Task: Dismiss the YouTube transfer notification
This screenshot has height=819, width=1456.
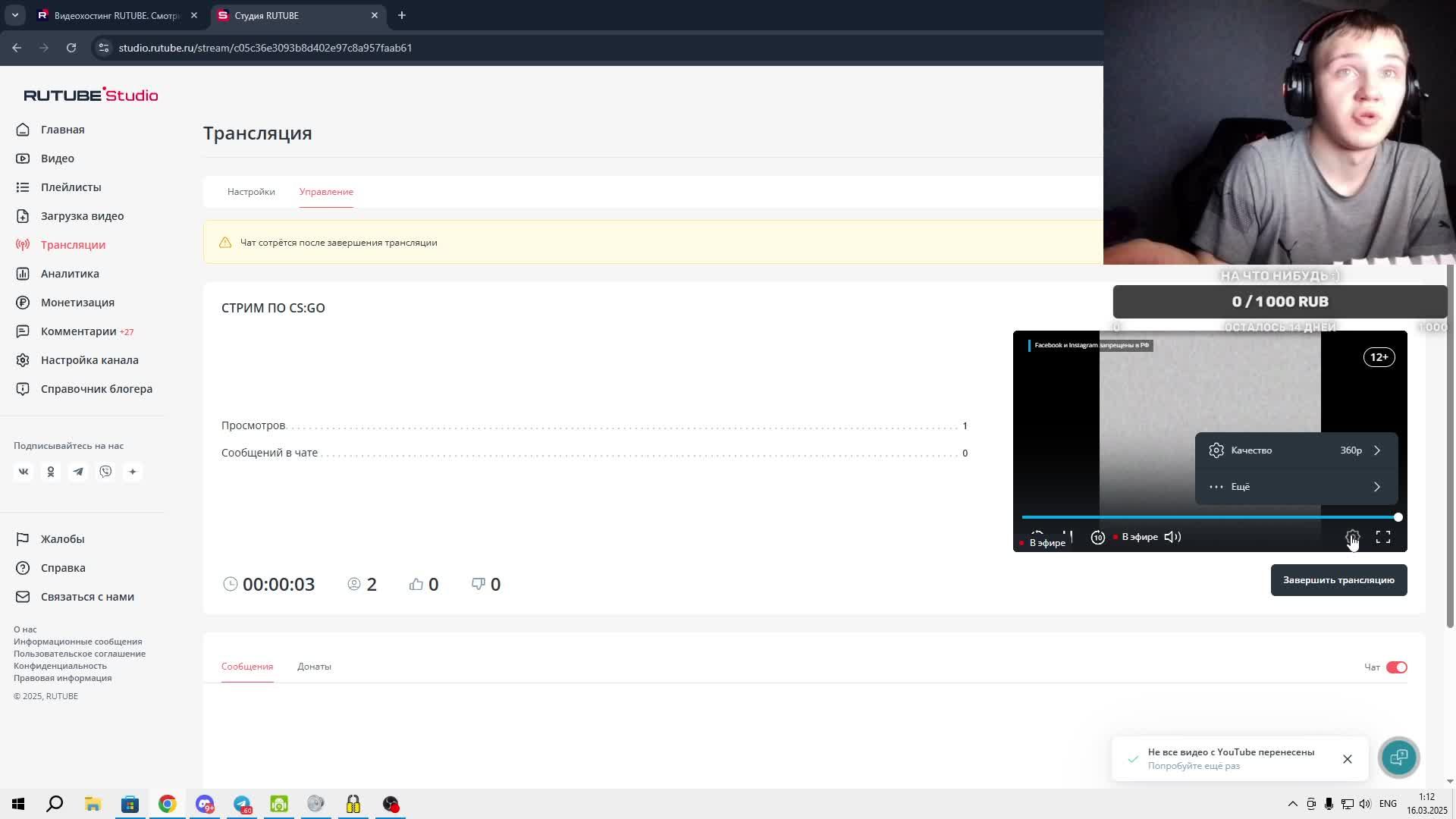Action: pos(1348,759)
